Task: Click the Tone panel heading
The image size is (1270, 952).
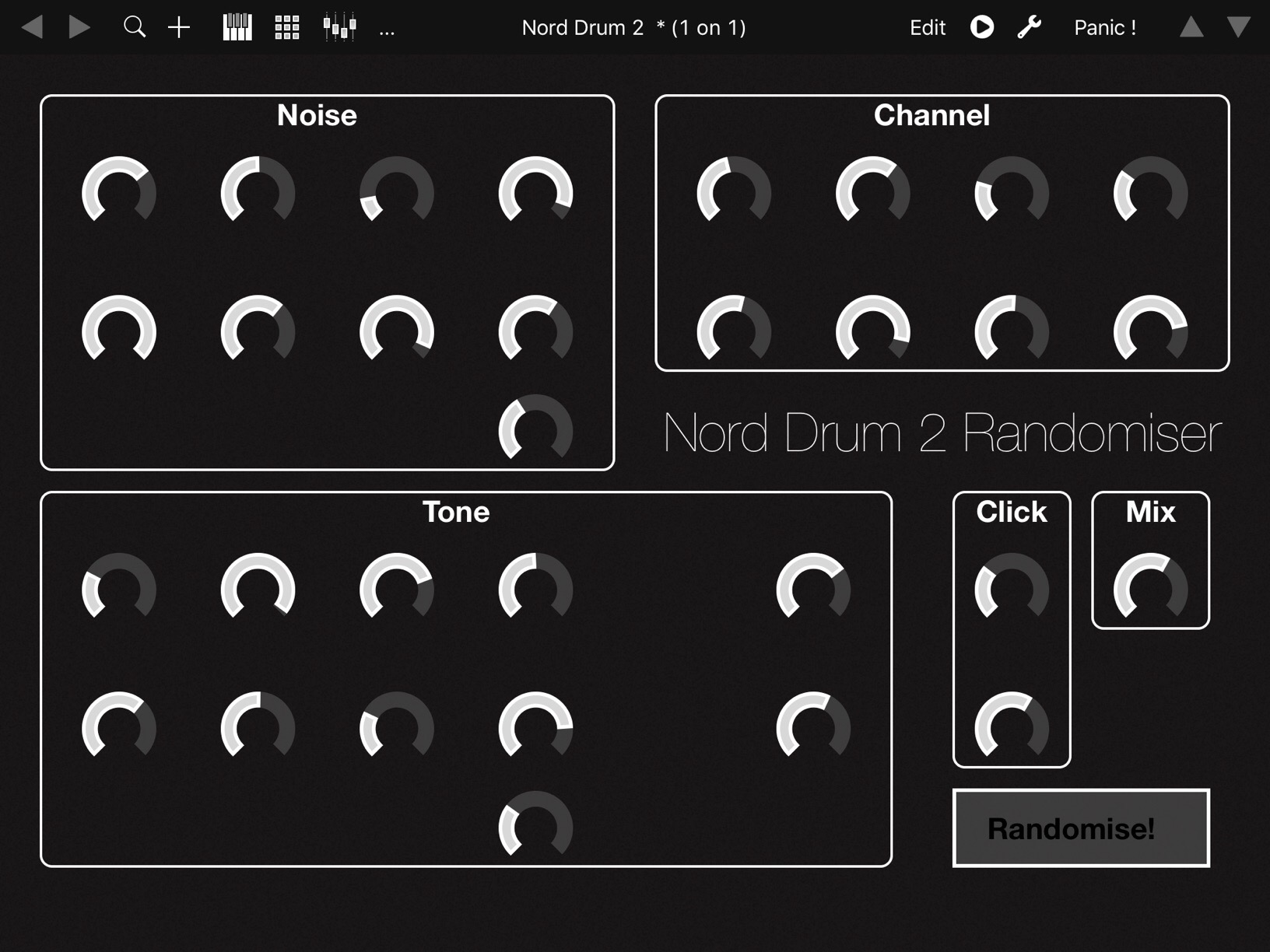Action: [456, 512]
